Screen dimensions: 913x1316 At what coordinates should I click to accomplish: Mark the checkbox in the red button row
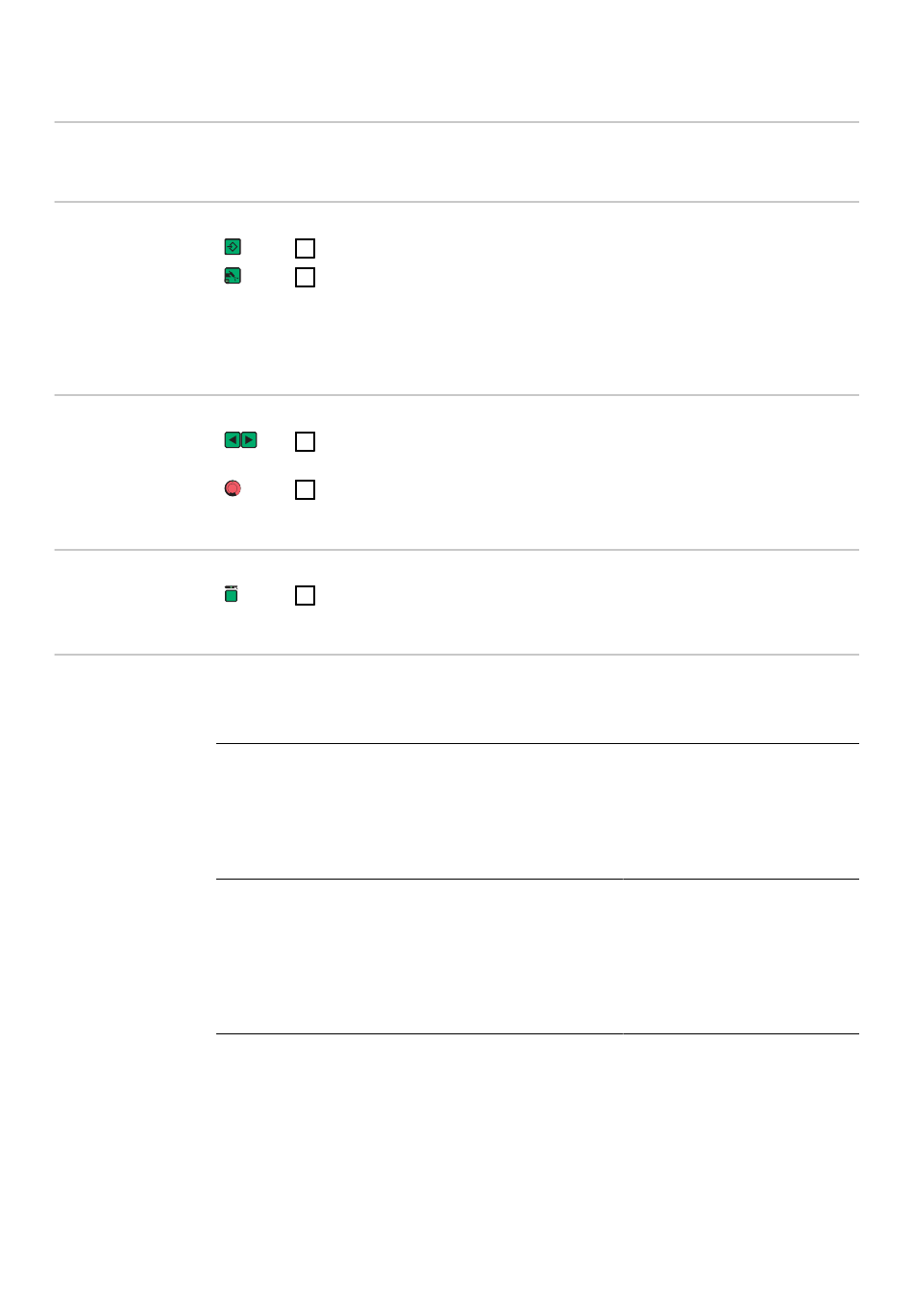click(x=305, y=489)
